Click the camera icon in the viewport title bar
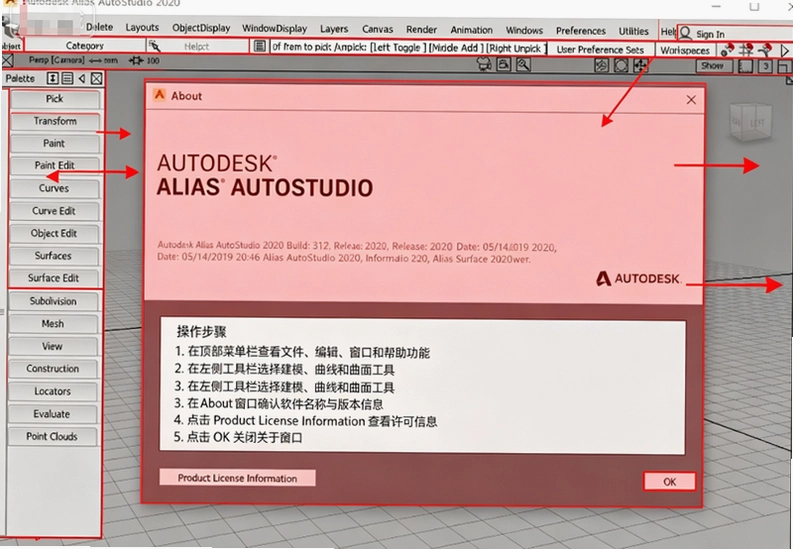 484,65
